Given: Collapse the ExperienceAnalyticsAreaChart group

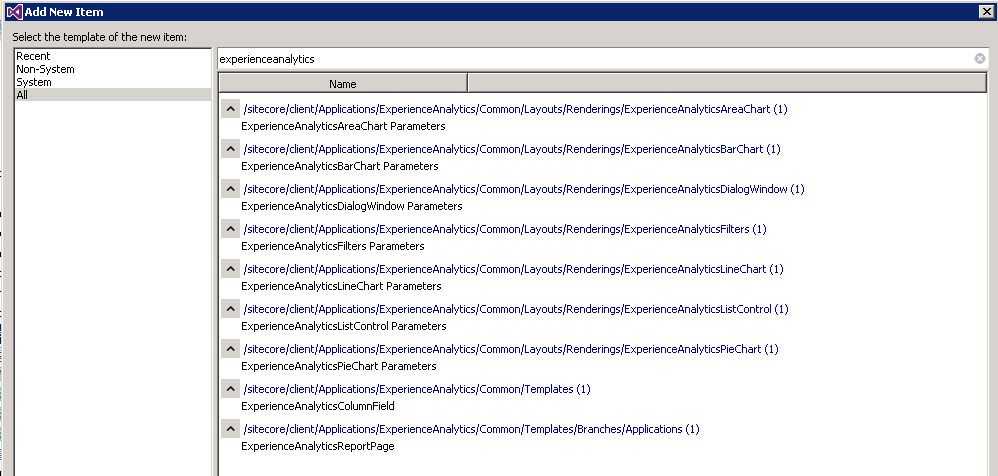Looking at the screenshot, I should click(230, 109).
